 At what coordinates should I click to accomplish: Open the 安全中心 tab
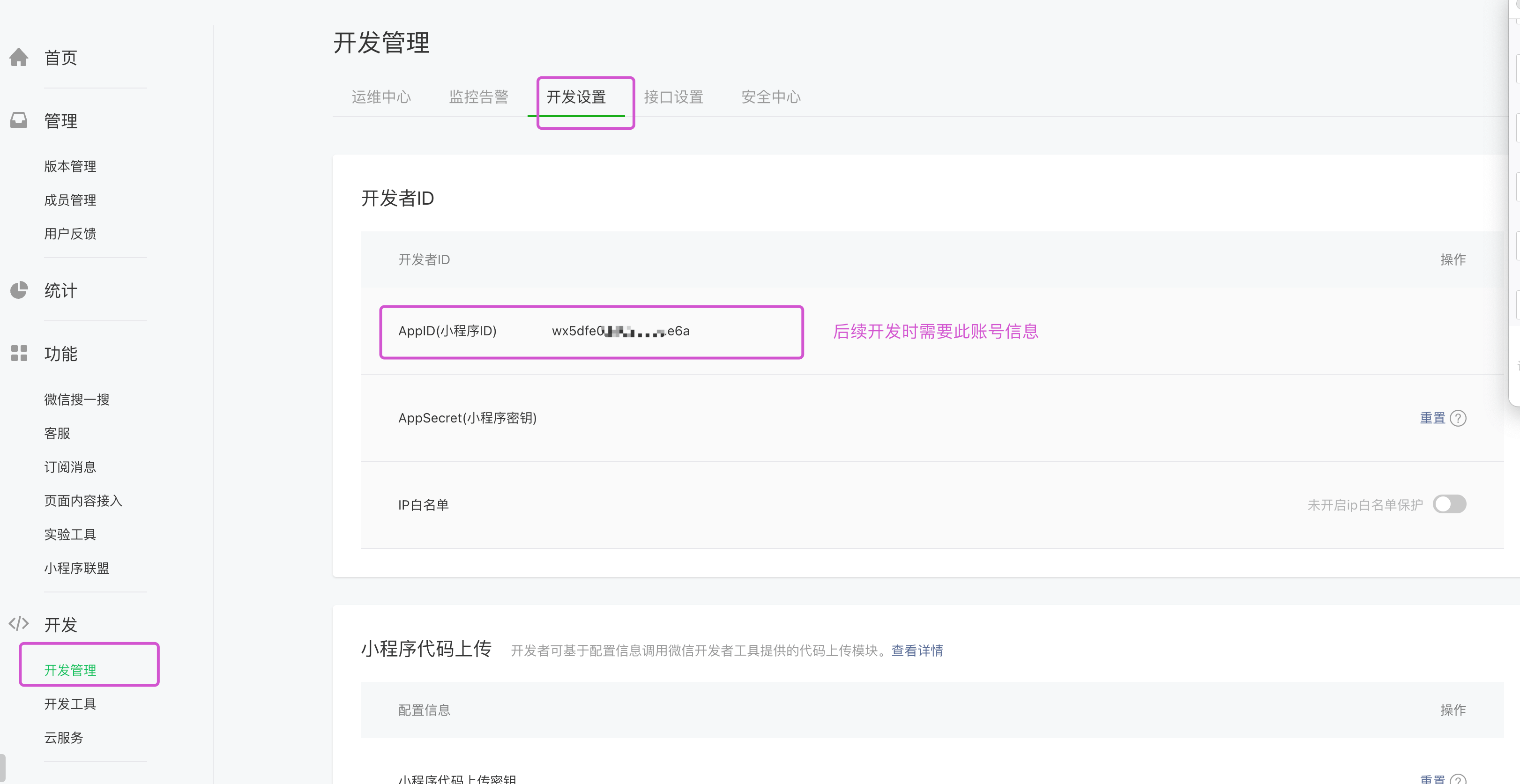pyautogui.click(x=771, y=97)
